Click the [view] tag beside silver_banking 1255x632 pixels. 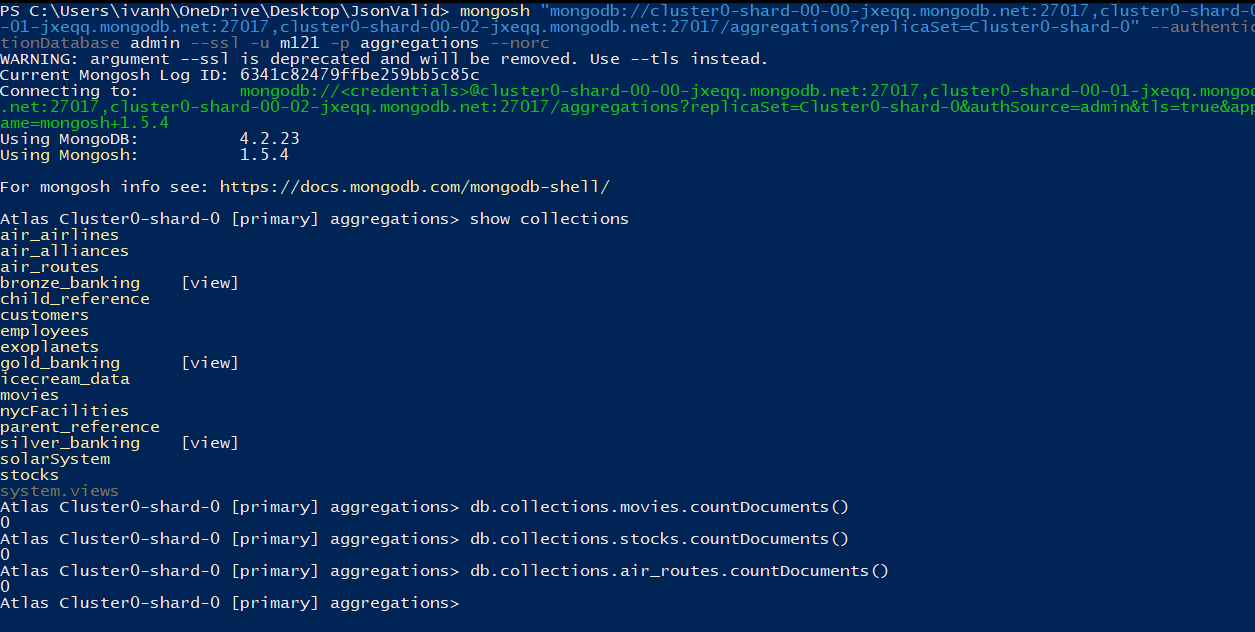(210, 443)
